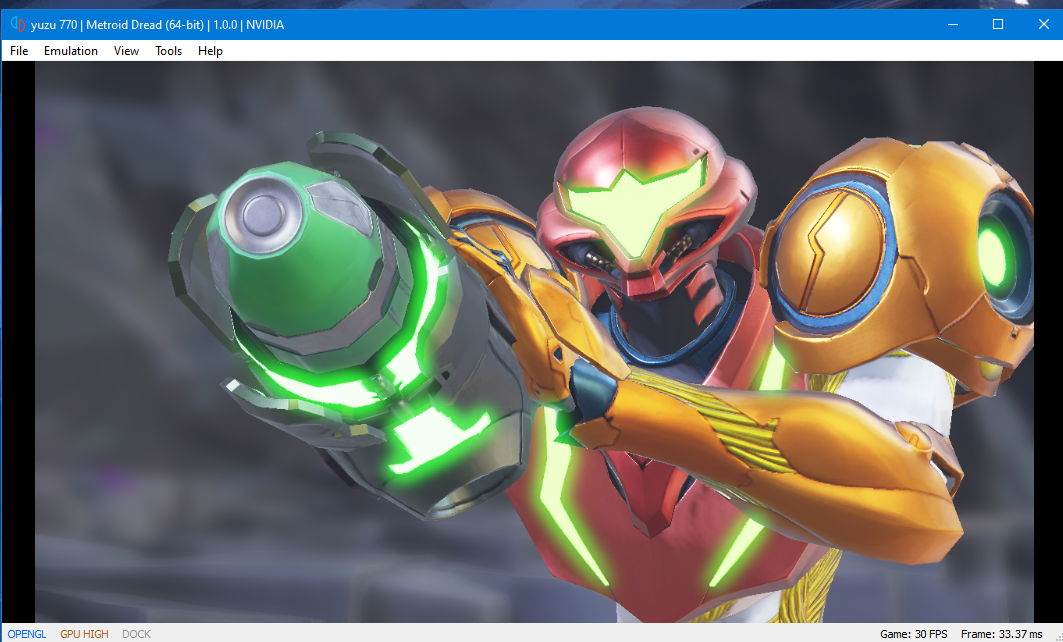This screenshot has width=1063, height=642.
Task: Open the Tools menu
Action: coord(168,51)
